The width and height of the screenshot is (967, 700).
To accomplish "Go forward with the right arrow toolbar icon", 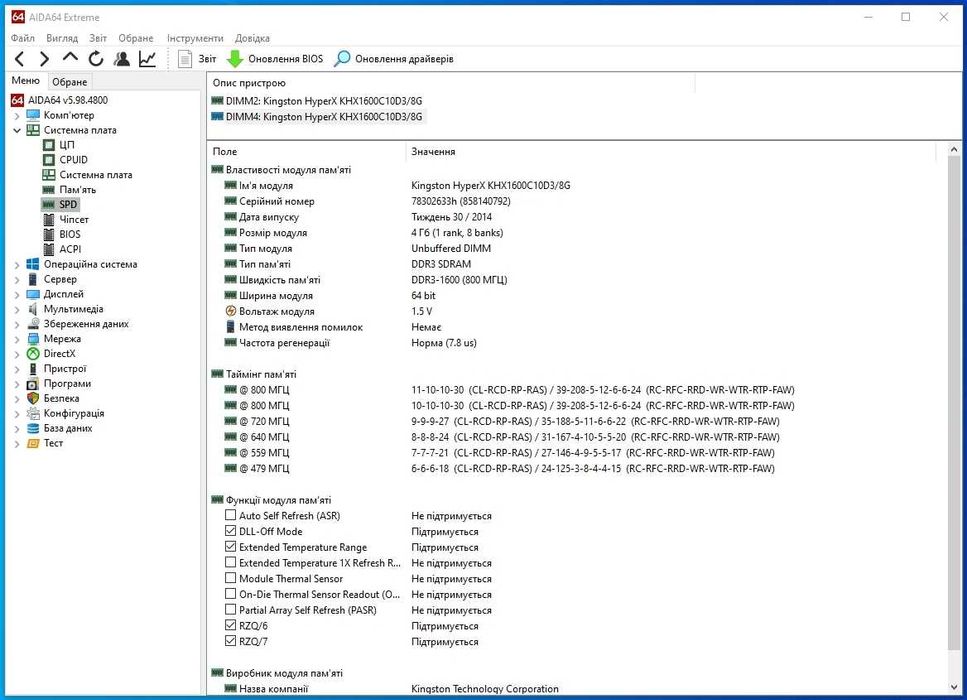I will pyautogui.click(x=44, y=59).
